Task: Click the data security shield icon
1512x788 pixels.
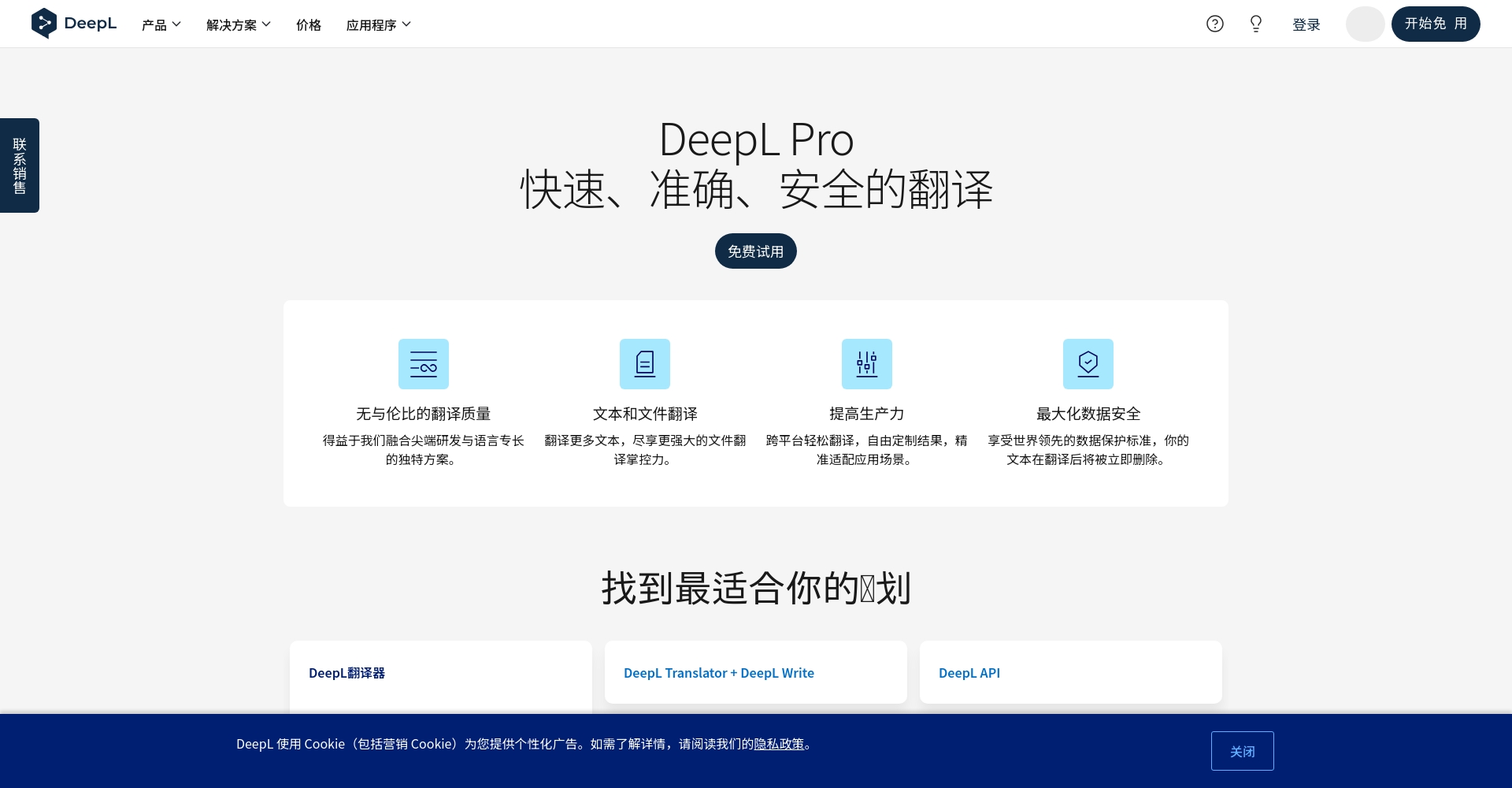Action: [1088, 364]
